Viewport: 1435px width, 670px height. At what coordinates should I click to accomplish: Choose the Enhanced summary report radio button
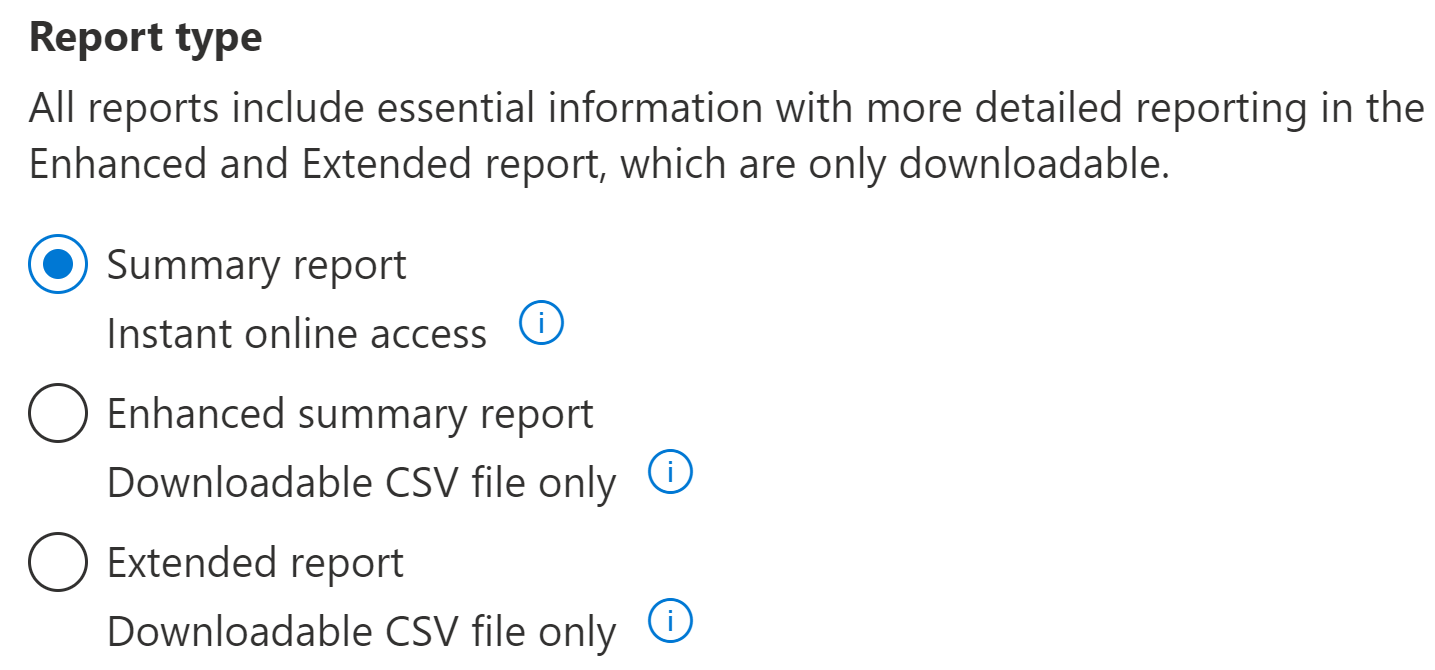point(59,413)
